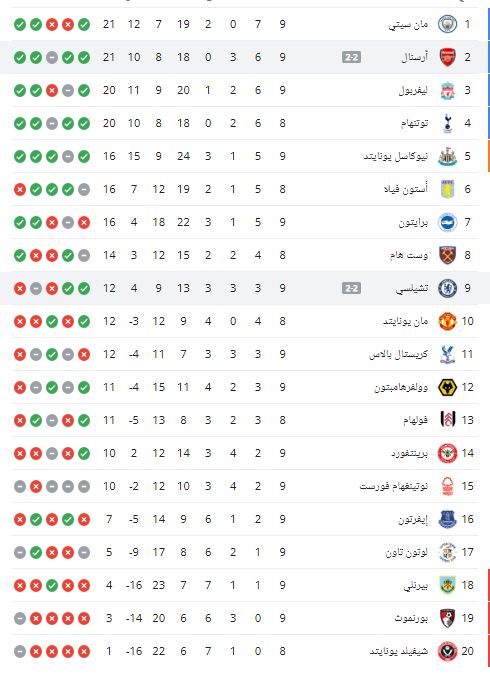The image size is (490, 682).
Task: Open the Aston Villa team name link
Action: pos(406,189)
